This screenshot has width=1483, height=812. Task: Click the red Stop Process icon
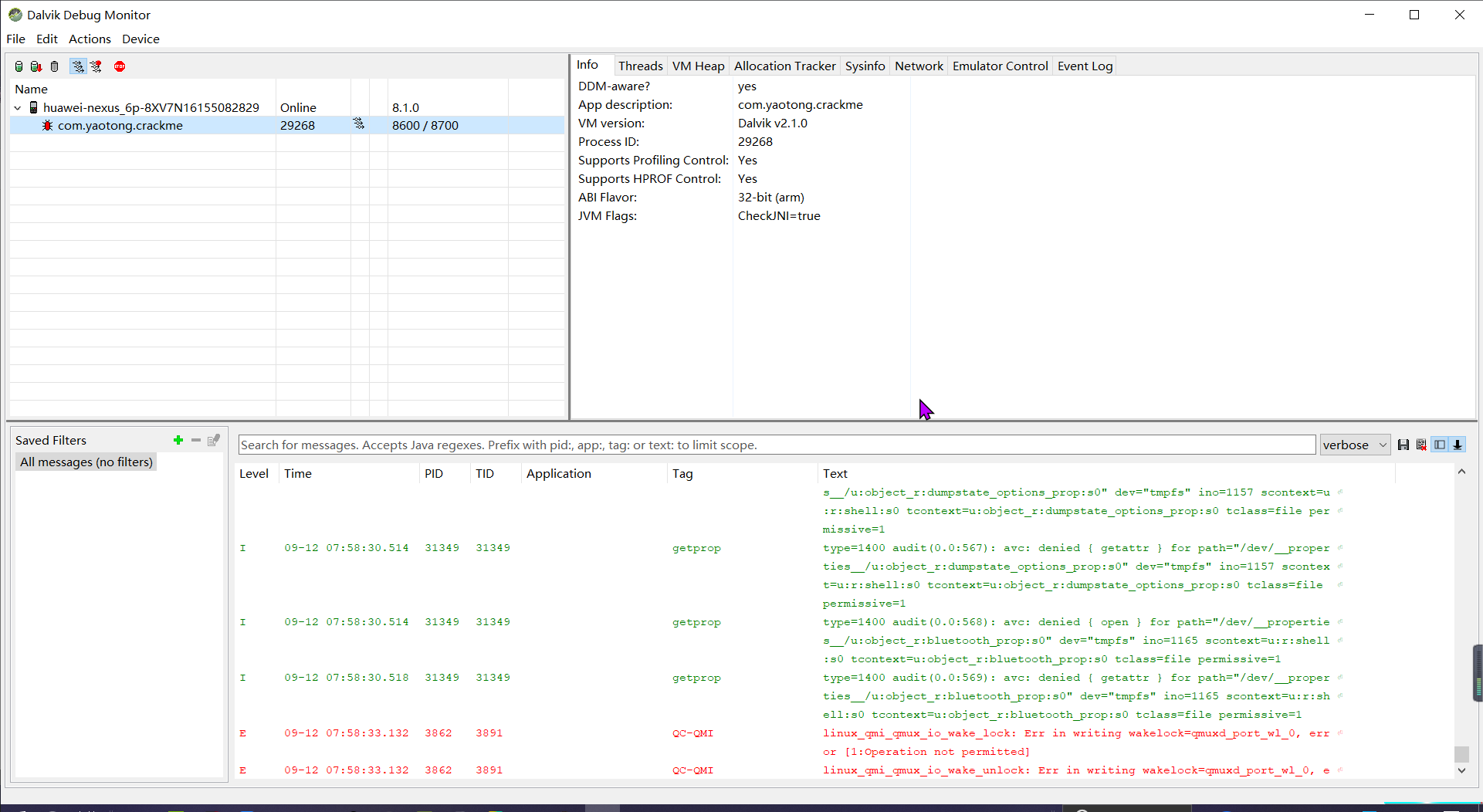point(120,66)
